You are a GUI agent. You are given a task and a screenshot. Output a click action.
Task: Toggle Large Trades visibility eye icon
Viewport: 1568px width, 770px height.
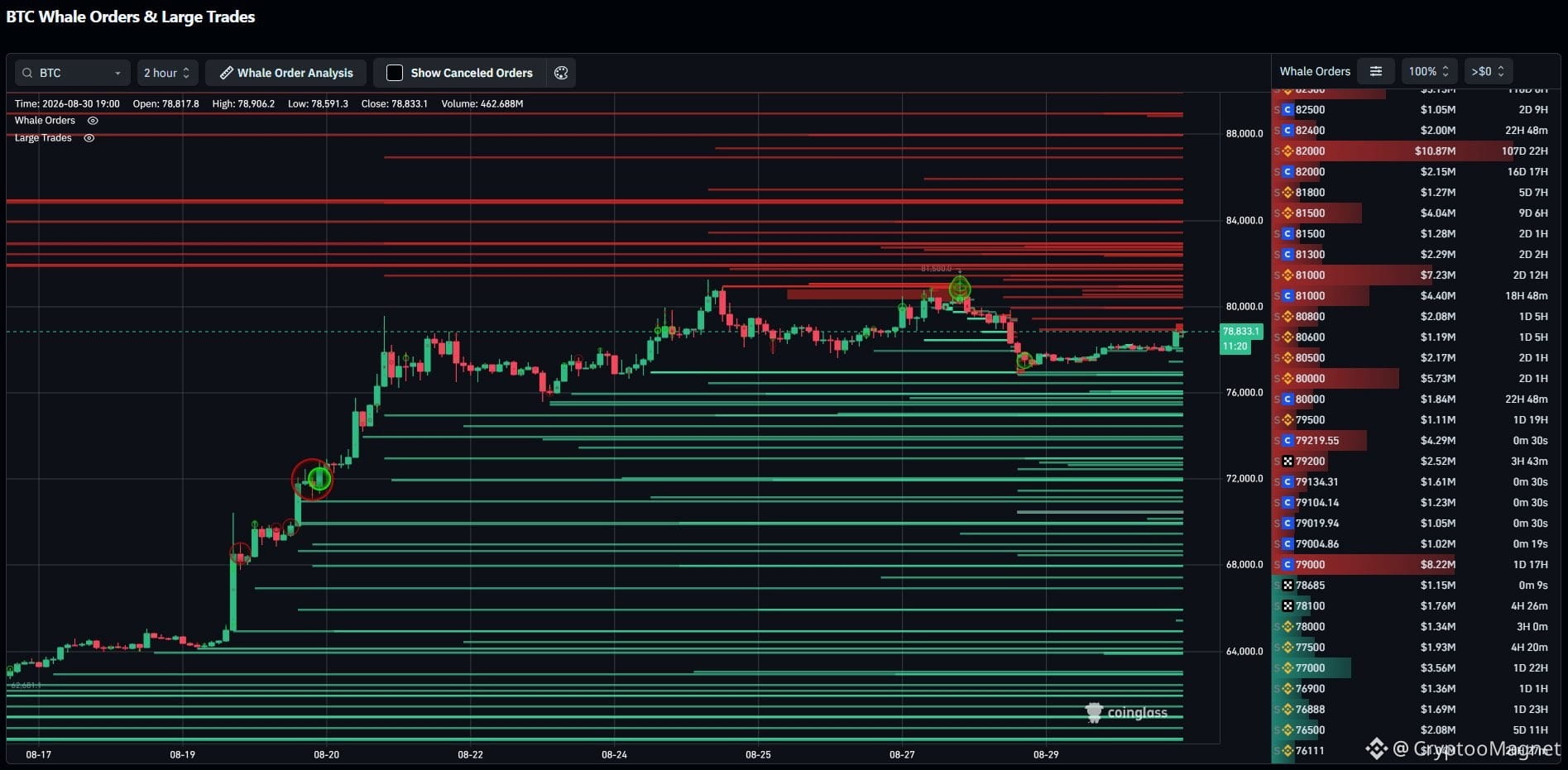(x=89, y=138)
